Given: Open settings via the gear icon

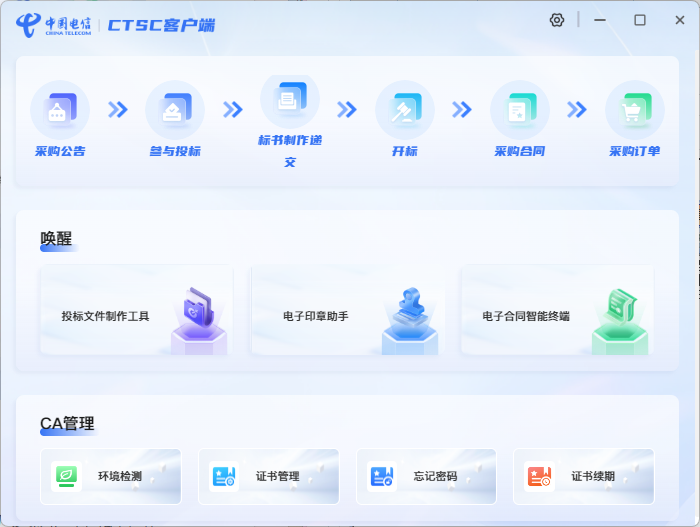Looking at the screenshot, I should (x=557, y=20).
